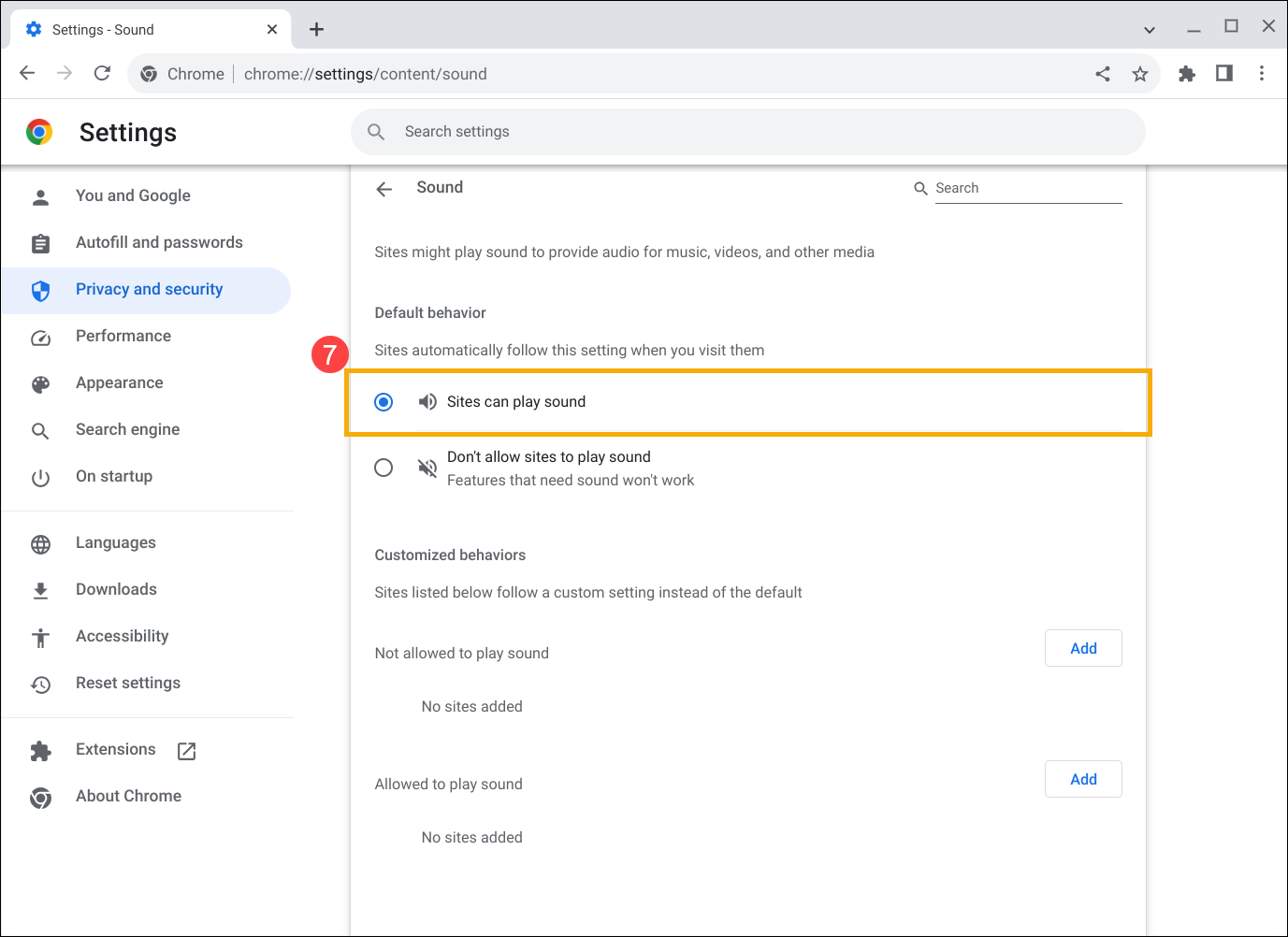Image resolution: width=1288 pixels, height=937 pixels.
Task: Share this page via share icon
Action: pyautogui.click(x=1103, y=74)
